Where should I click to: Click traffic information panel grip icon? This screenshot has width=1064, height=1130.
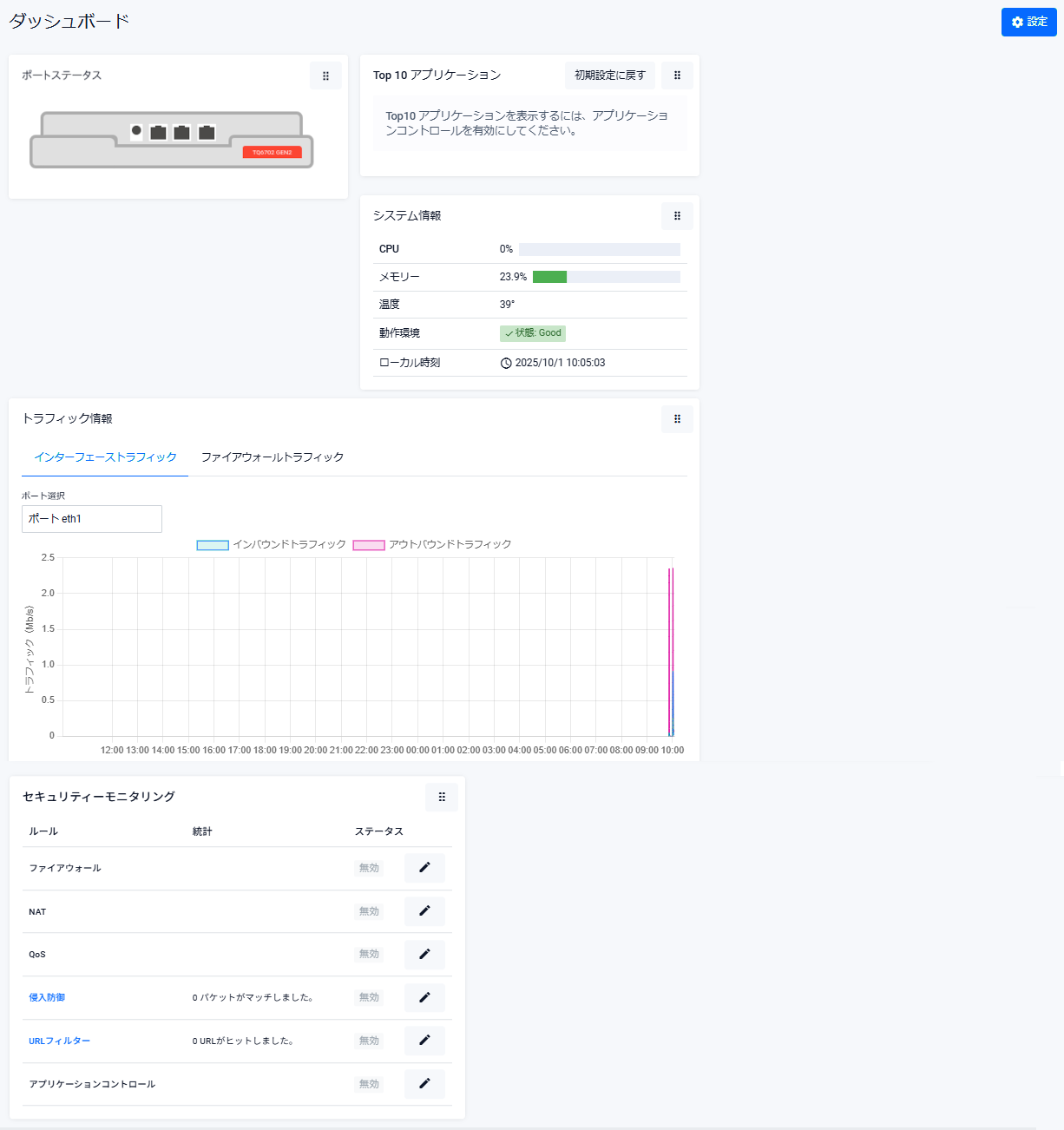point(677,419)
